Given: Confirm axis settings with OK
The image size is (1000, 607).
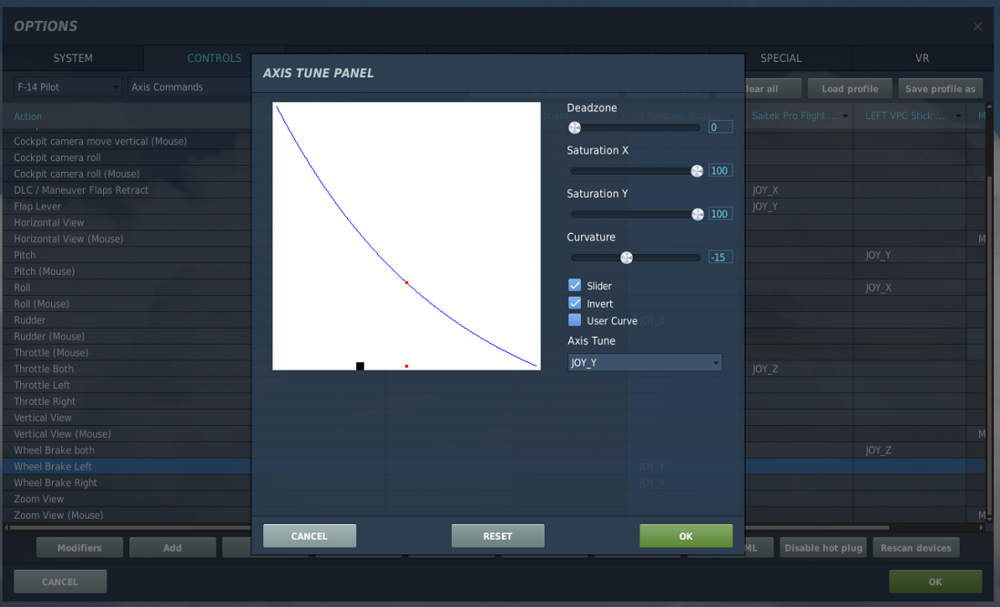Looking at the screenshot, I should tap(686, 535).
